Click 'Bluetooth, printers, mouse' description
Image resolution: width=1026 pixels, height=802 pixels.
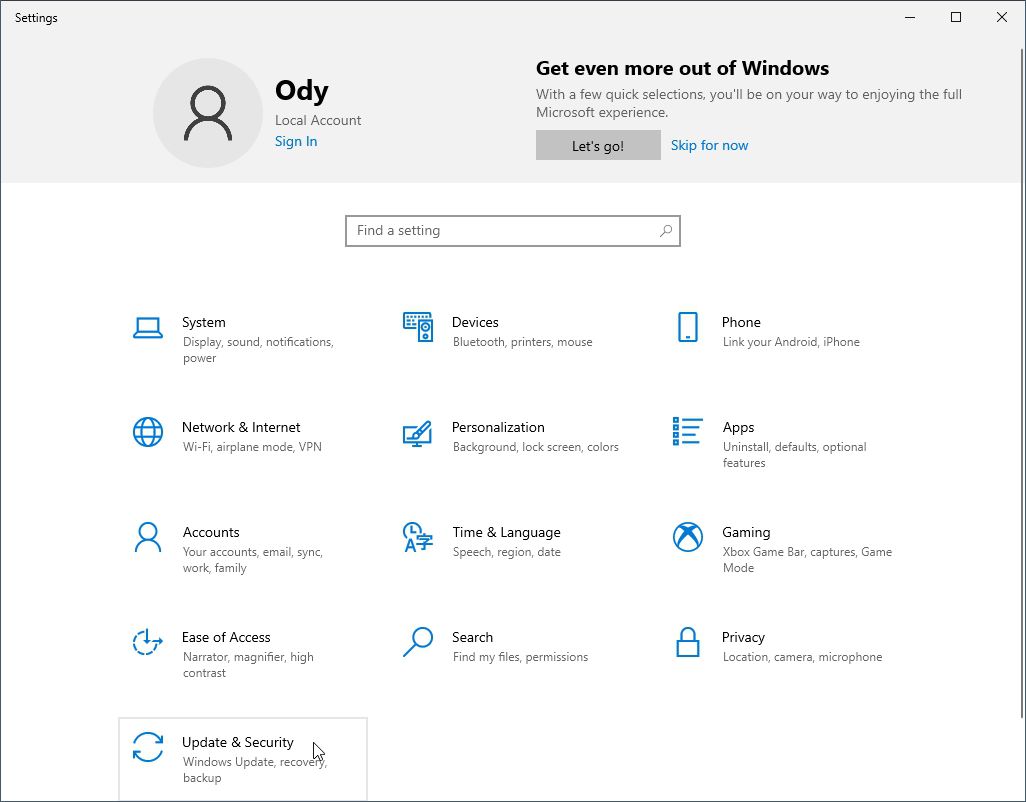tap(522, 342)
